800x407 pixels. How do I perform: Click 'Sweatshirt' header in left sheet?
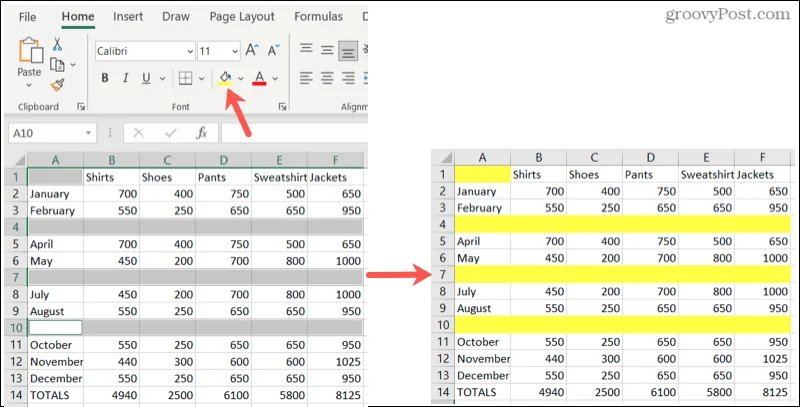pyautogui.click(x=280, y=177)
